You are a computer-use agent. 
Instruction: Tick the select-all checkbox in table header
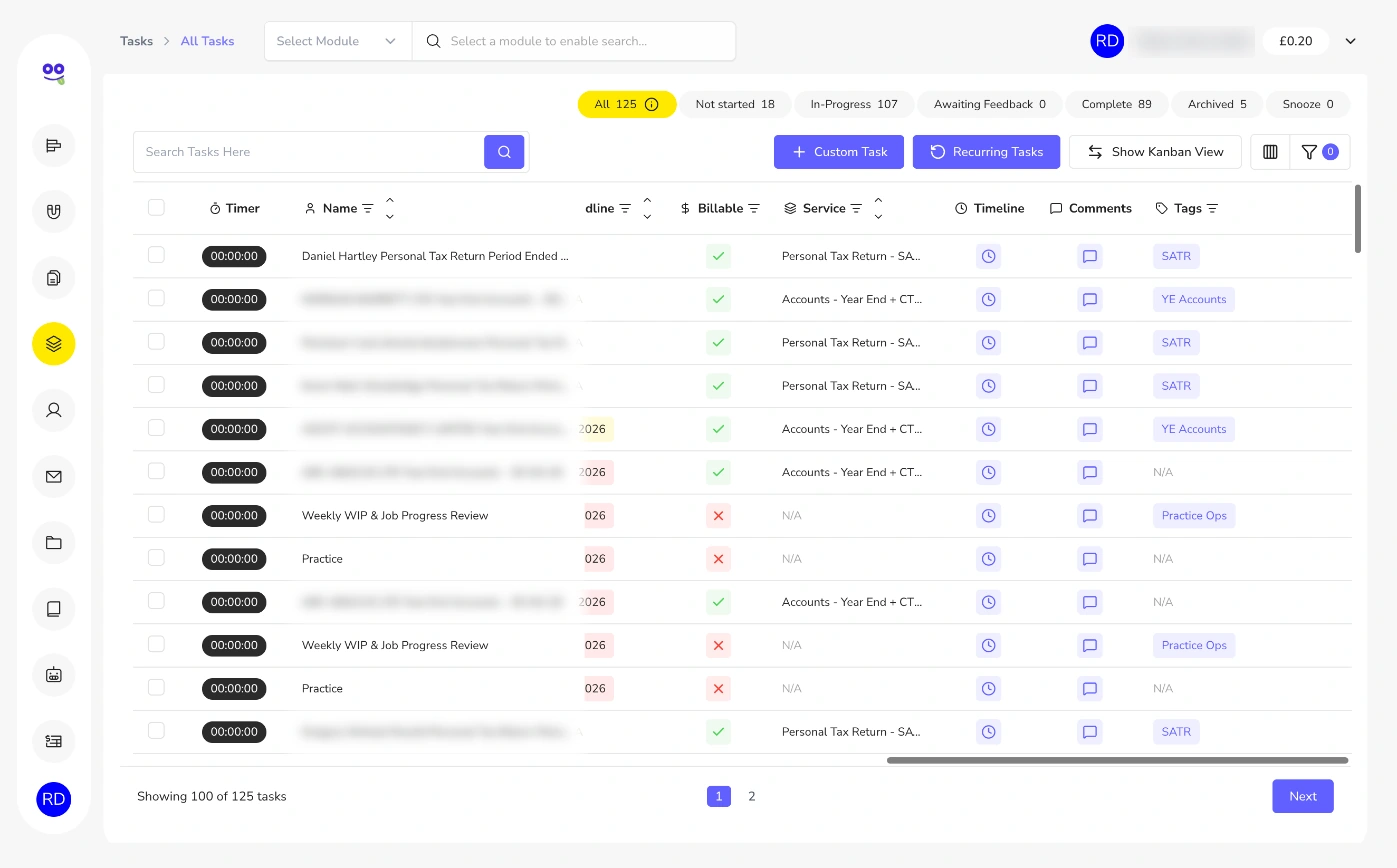tap(156, 207)
